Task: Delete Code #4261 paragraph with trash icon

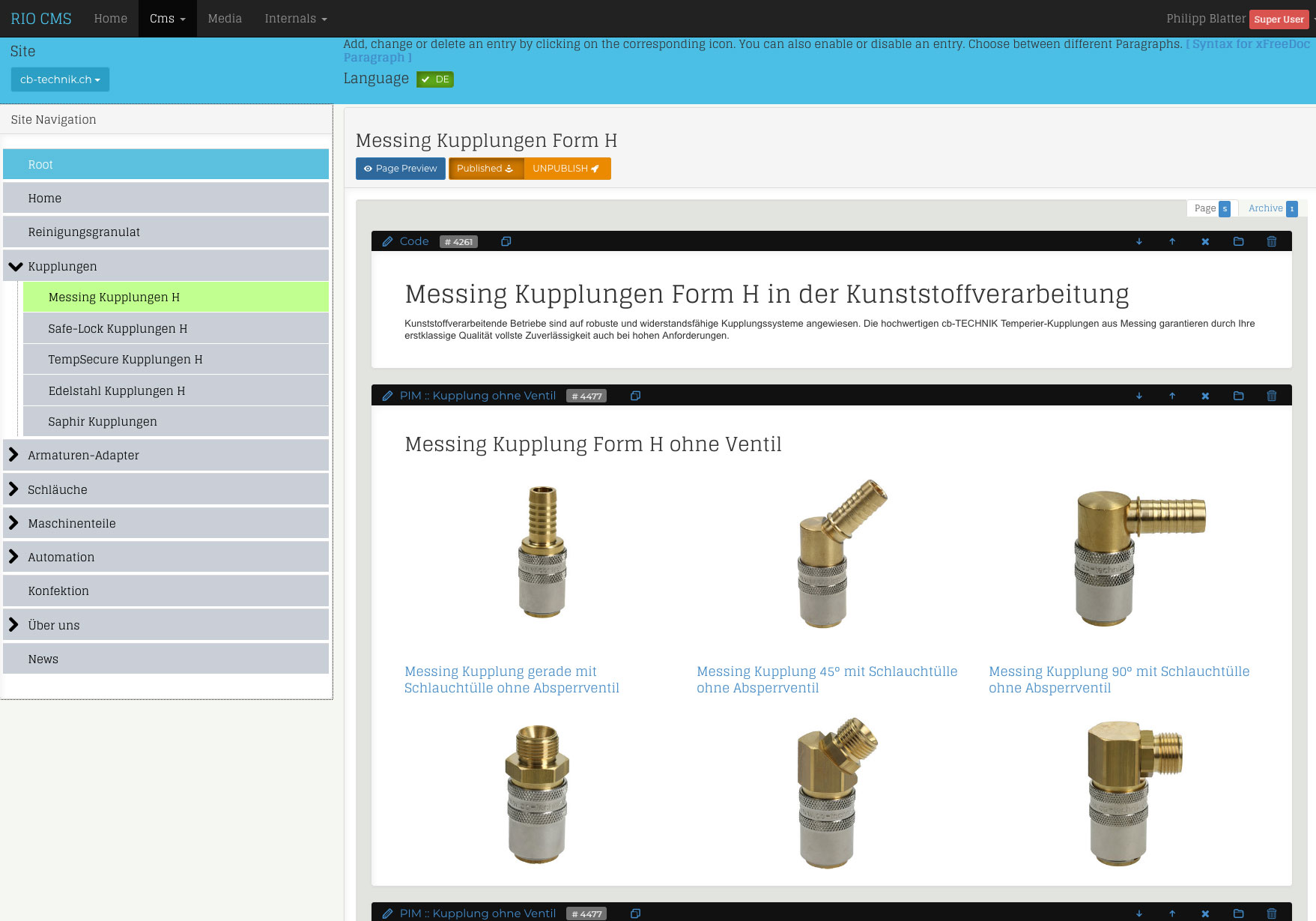Action: click(x=1271, y=241)
